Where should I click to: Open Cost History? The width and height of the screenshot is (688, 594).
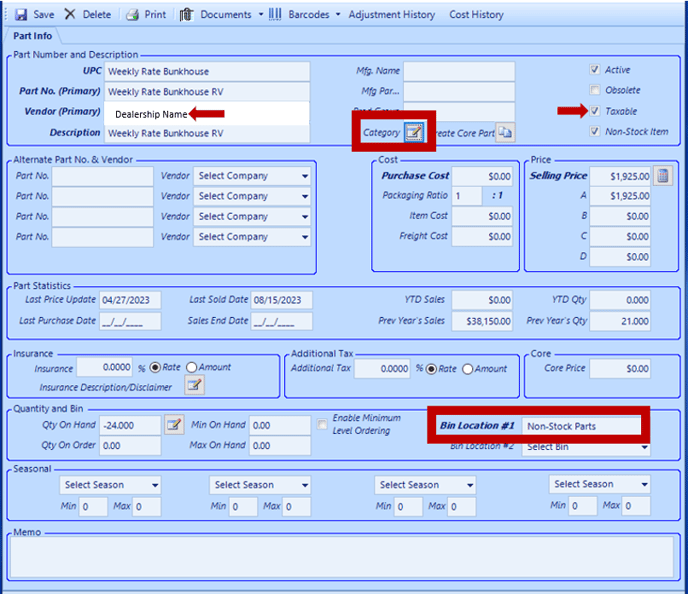477,14
